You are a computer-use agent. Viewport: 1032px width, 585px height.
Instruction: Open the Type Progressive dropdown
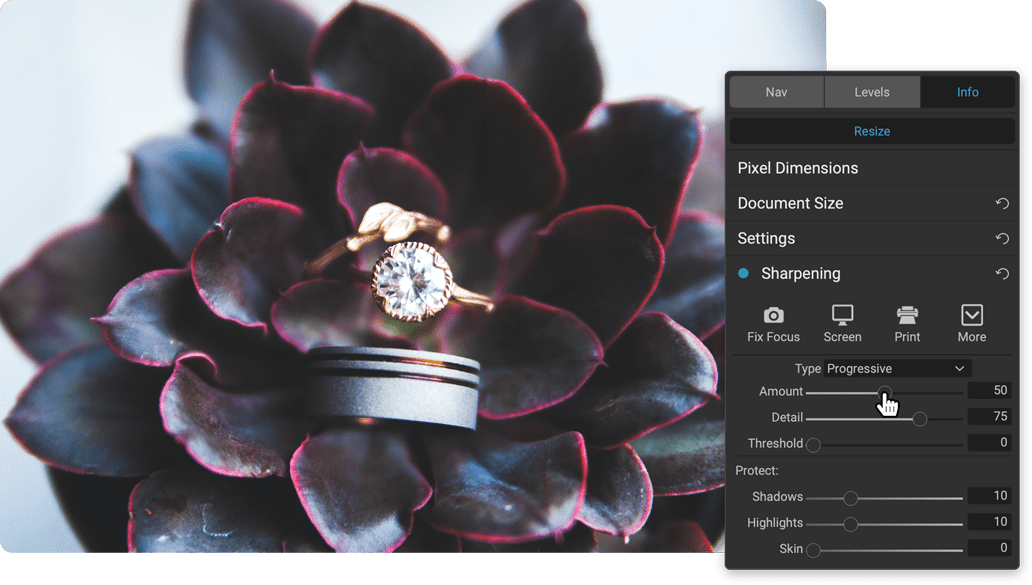(898, 369)
